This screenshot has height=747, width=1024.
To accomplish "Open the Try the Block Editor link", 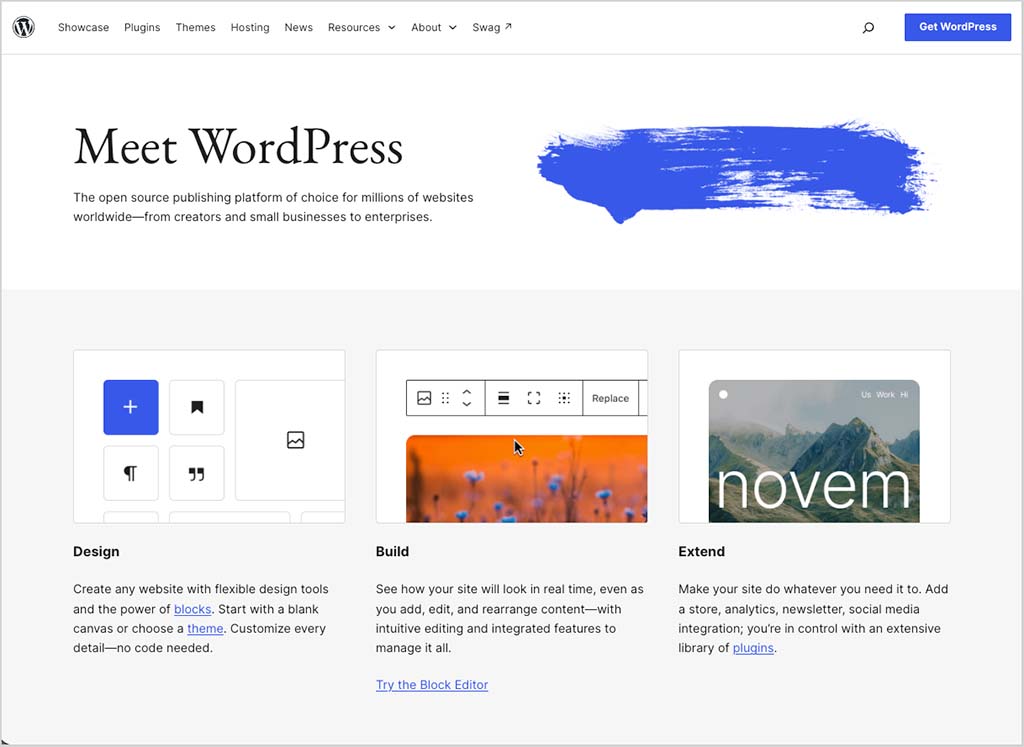I will pyautogui.click(x=432, y=685).
